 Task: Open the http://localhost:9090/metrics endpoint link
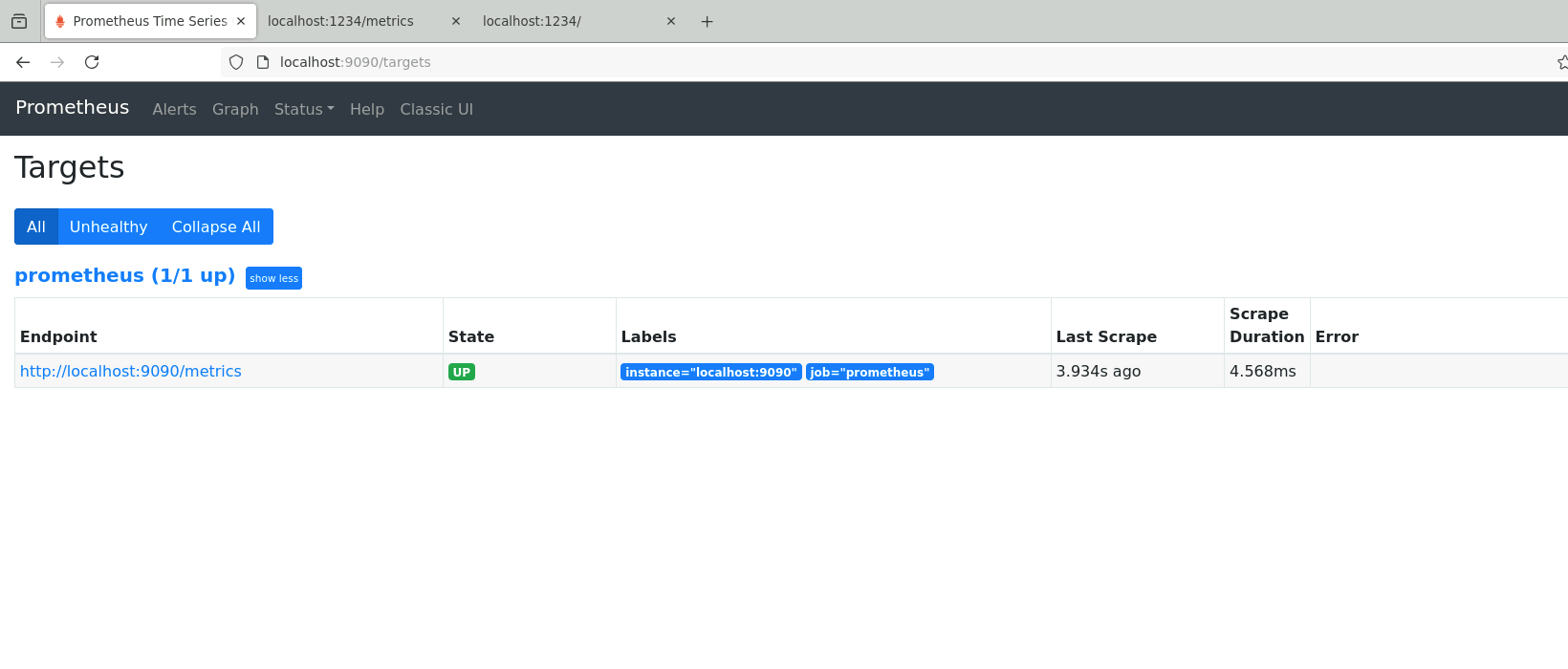click(x=131, y=372)
